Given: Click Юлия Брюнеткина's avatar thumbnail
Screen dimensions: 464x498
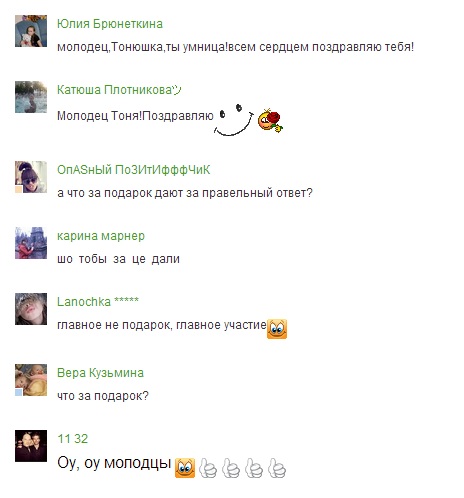Looking at the screenshot, I should click(x=31, y=31).
